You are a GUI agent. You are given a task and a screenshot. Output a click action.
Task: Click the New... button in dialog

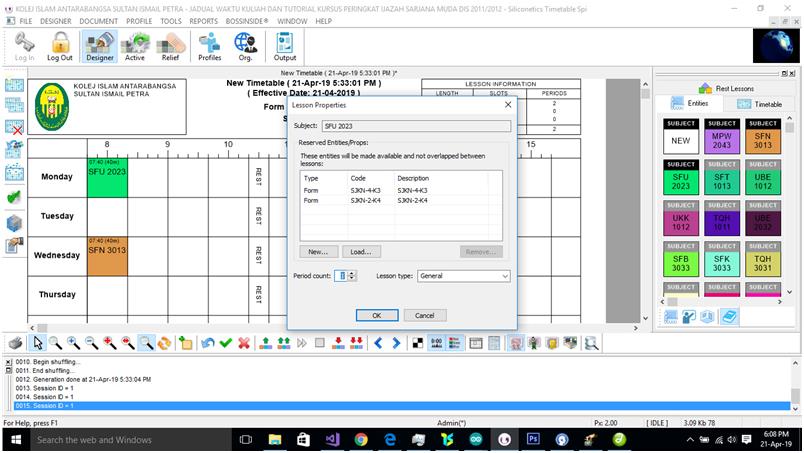(319, 252)
